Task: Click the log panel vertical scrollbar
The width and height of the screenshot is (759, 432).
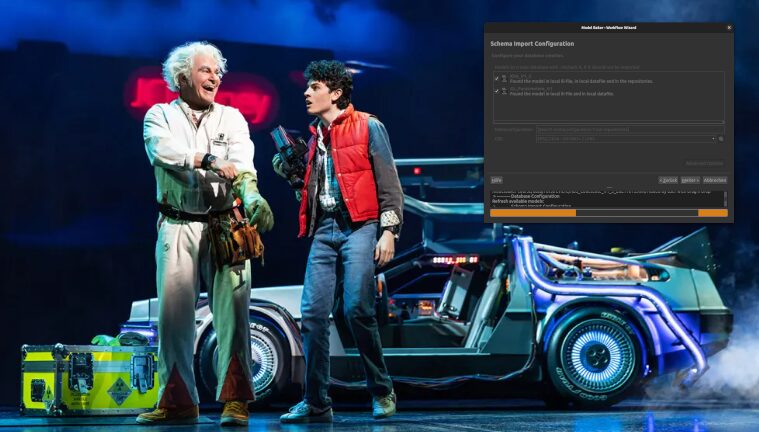Action: point(726,198)
